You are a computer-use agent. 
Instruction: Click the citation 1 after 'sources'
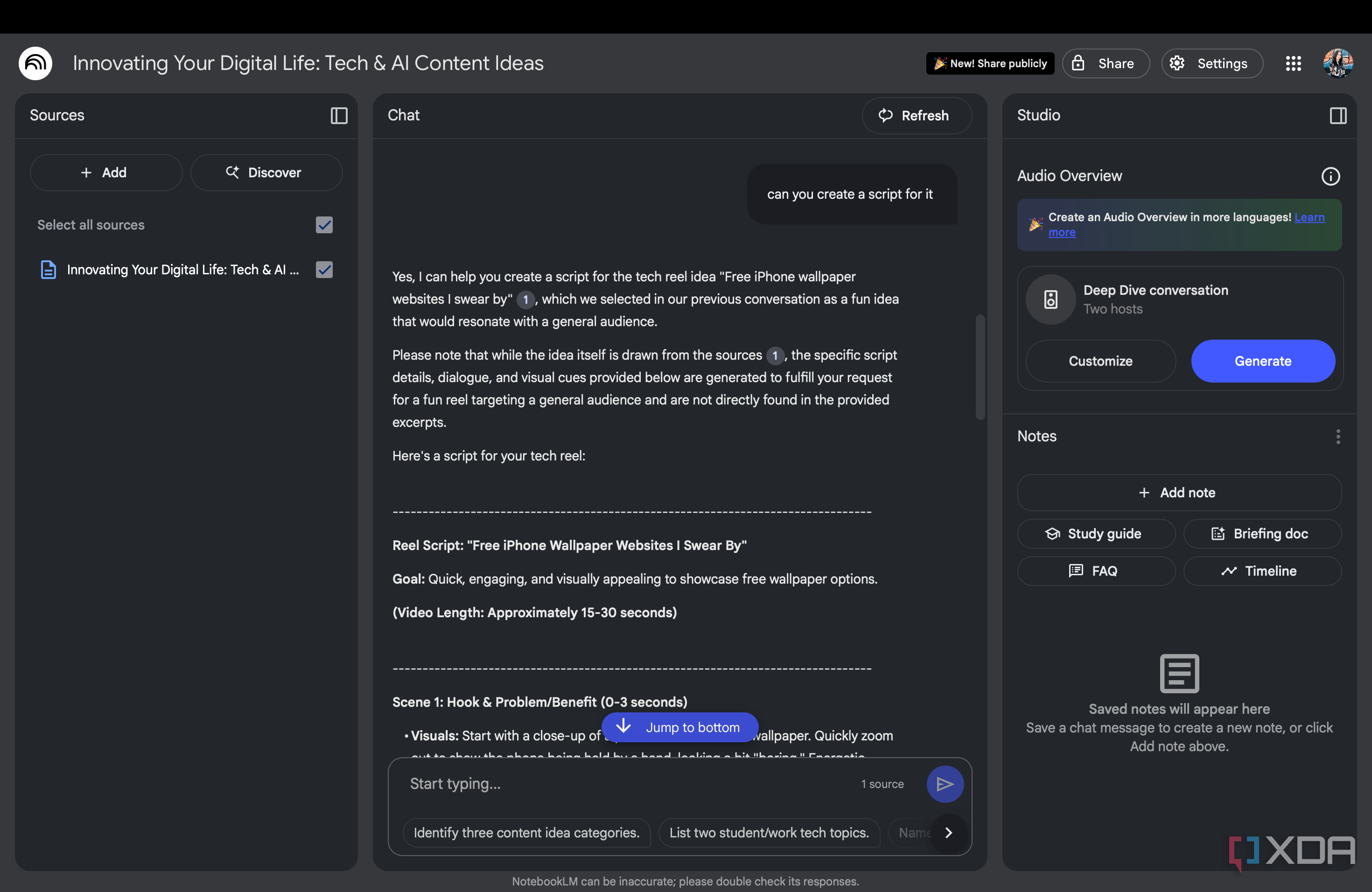775,355
